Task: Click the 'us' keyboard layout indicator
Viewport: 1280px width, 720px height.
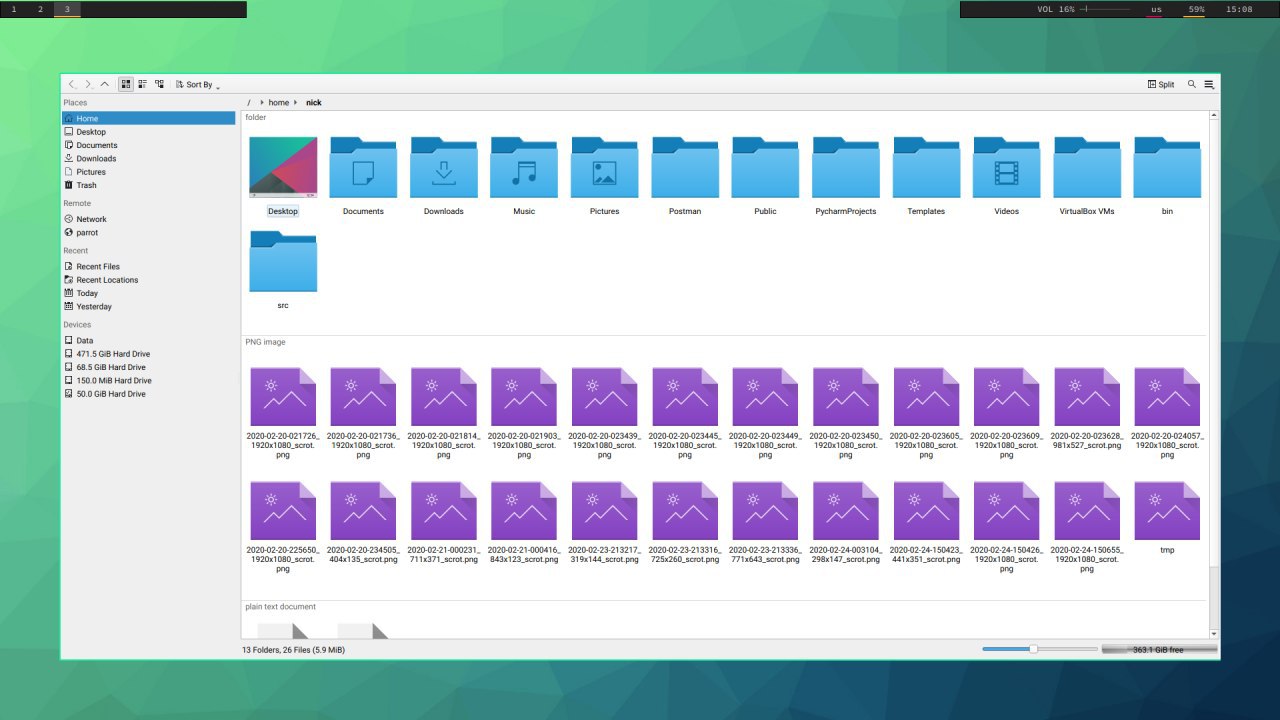Action: pyautogui.click(x=1156, y=9)
